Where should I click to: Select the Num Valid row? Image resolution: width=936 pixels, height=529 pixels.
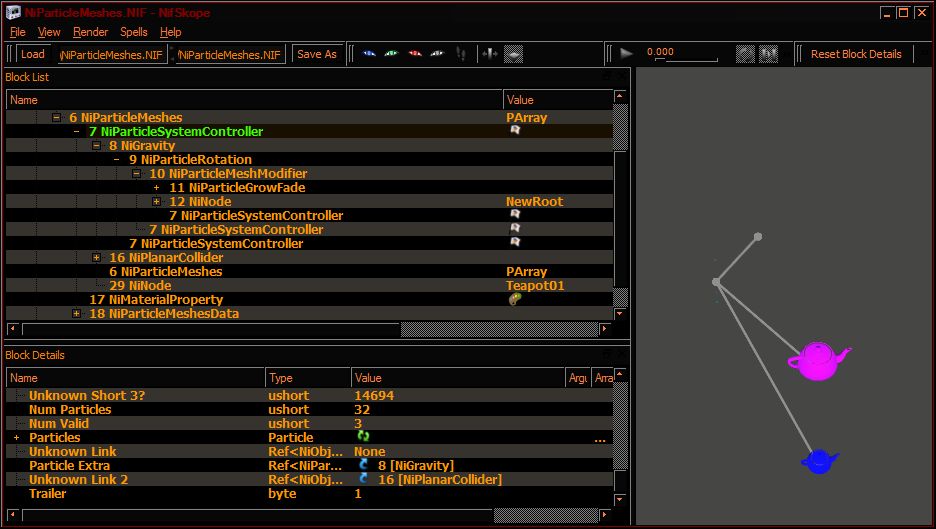[309, 423]
